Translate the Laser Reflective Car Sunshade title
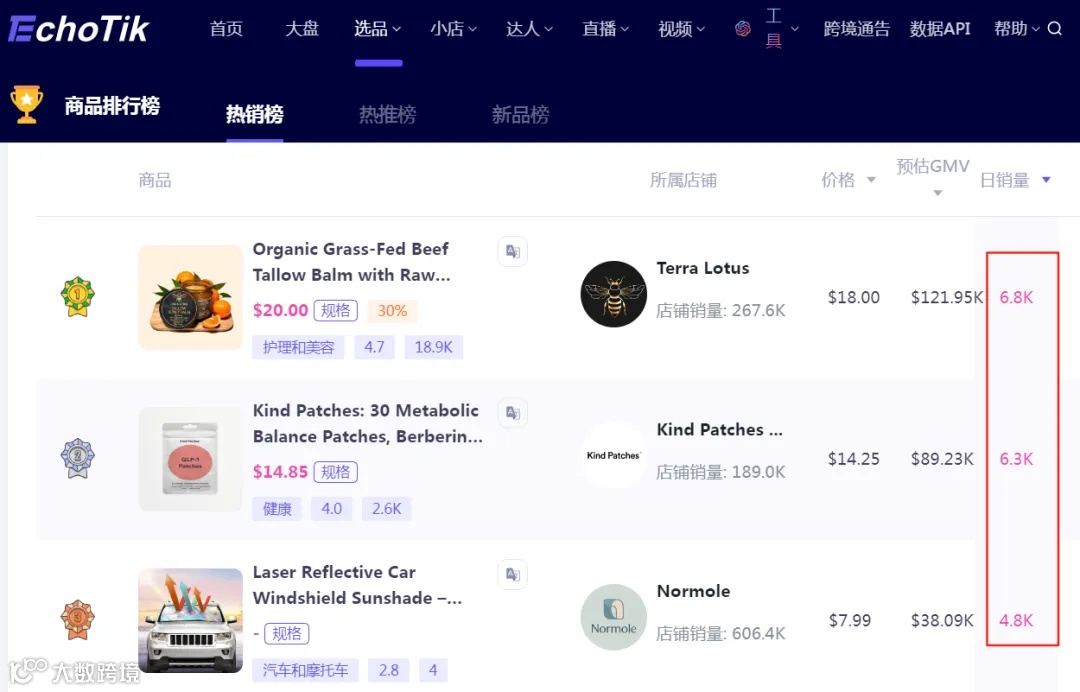 pos(512,574)
